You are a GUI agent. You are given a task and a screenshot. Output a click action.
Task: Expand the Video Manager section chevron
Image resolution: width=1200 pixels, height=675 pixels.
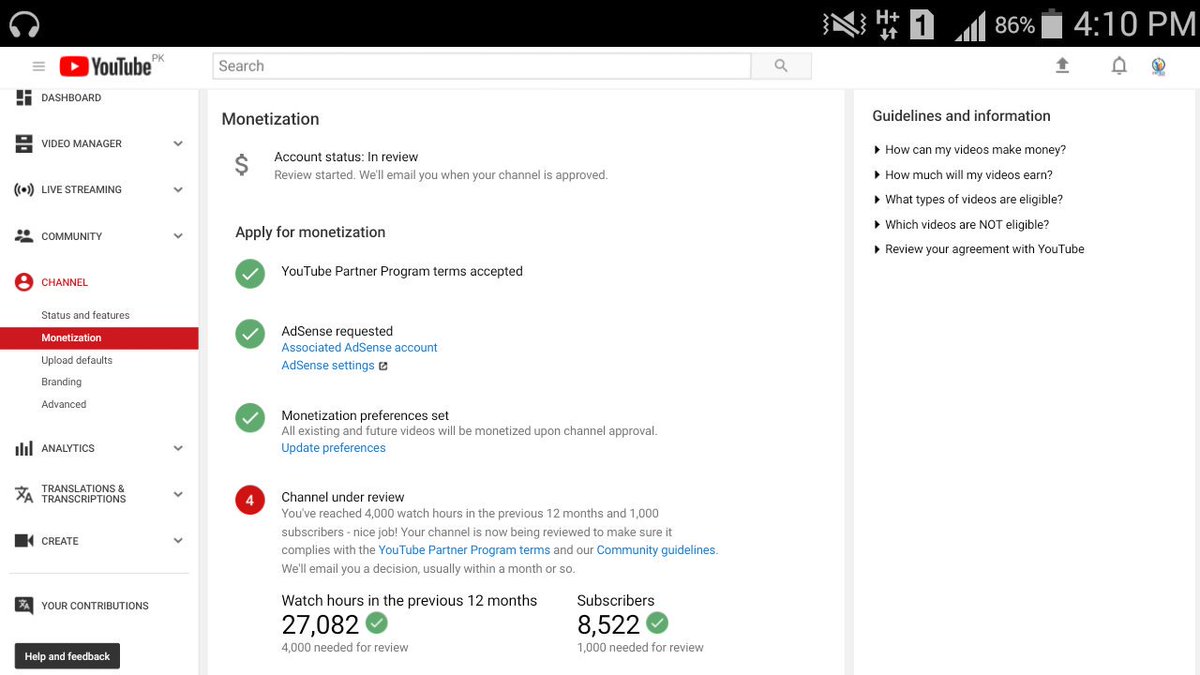(178, 144)
